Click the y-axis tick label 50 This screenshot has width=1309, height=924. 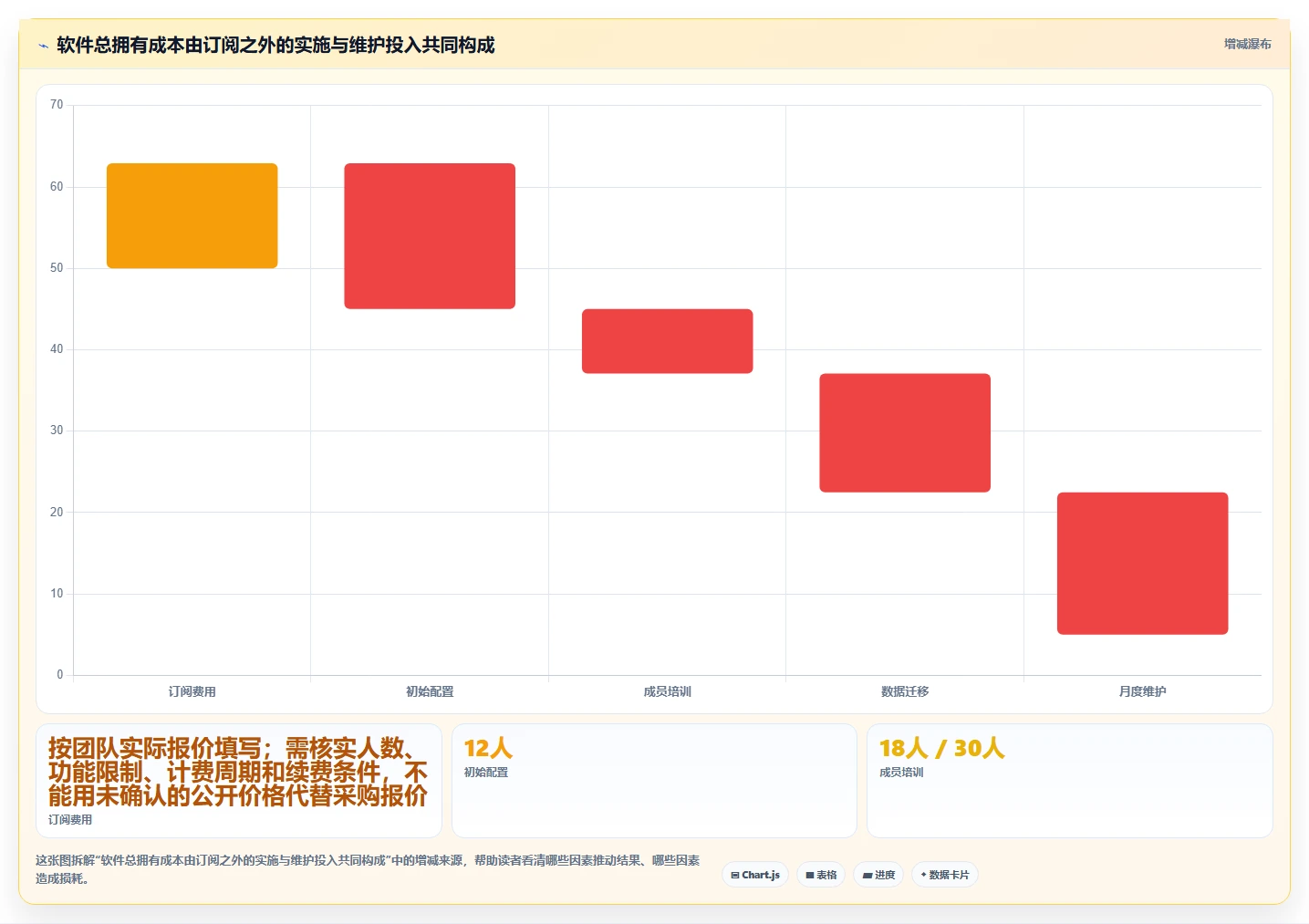coord(57,268)
